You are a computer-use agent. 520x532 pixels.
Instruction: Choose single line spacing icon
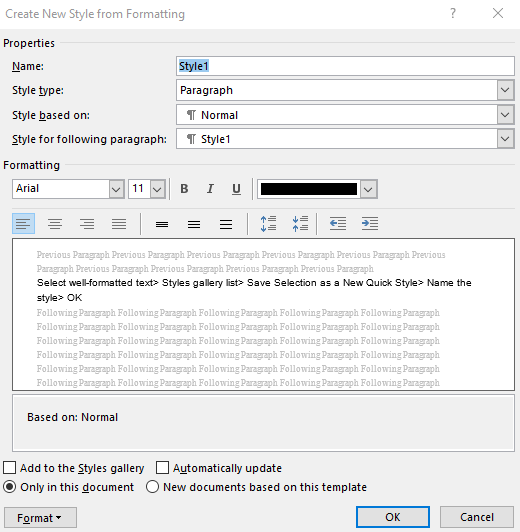coord(162,224)
